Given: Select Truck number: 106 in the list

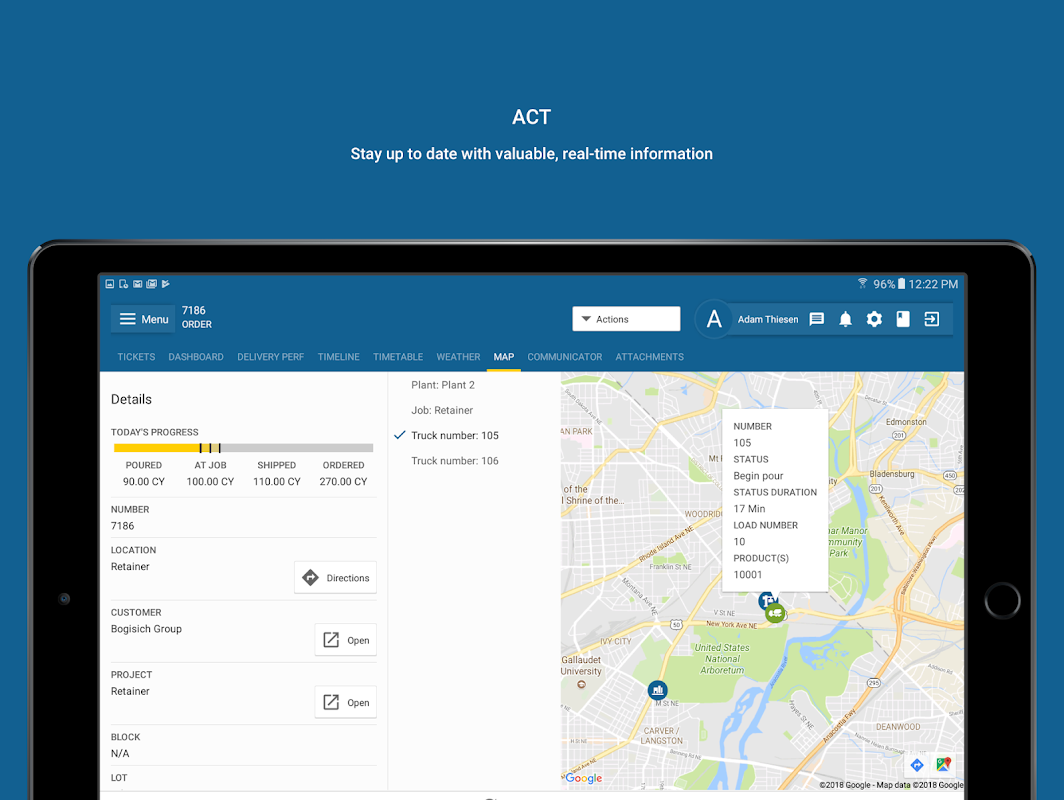Looking at the screenshot, I should (x=455, y=461).
